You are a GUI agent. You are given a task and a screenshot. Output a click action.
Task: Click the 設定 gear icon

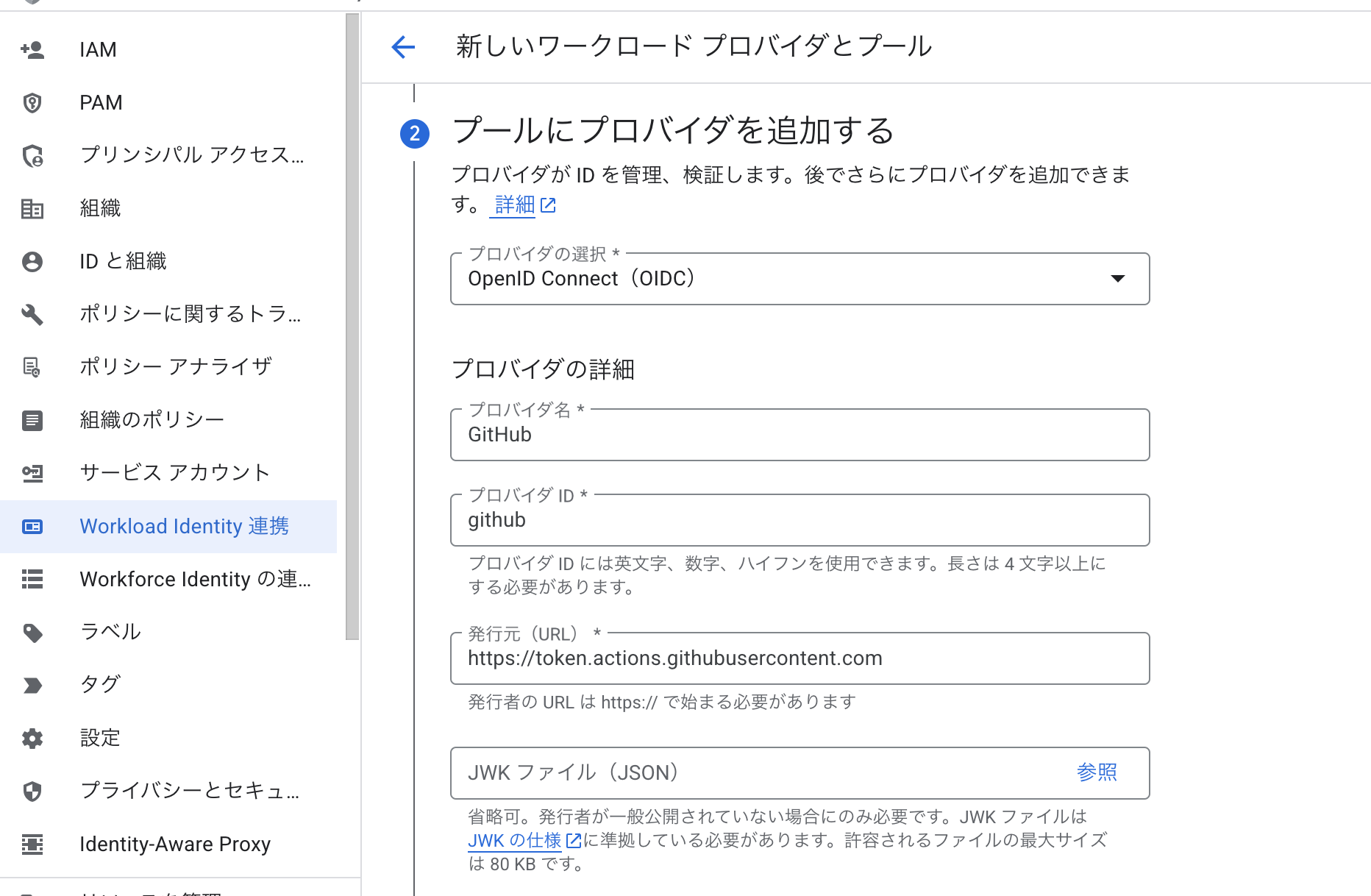32,738
